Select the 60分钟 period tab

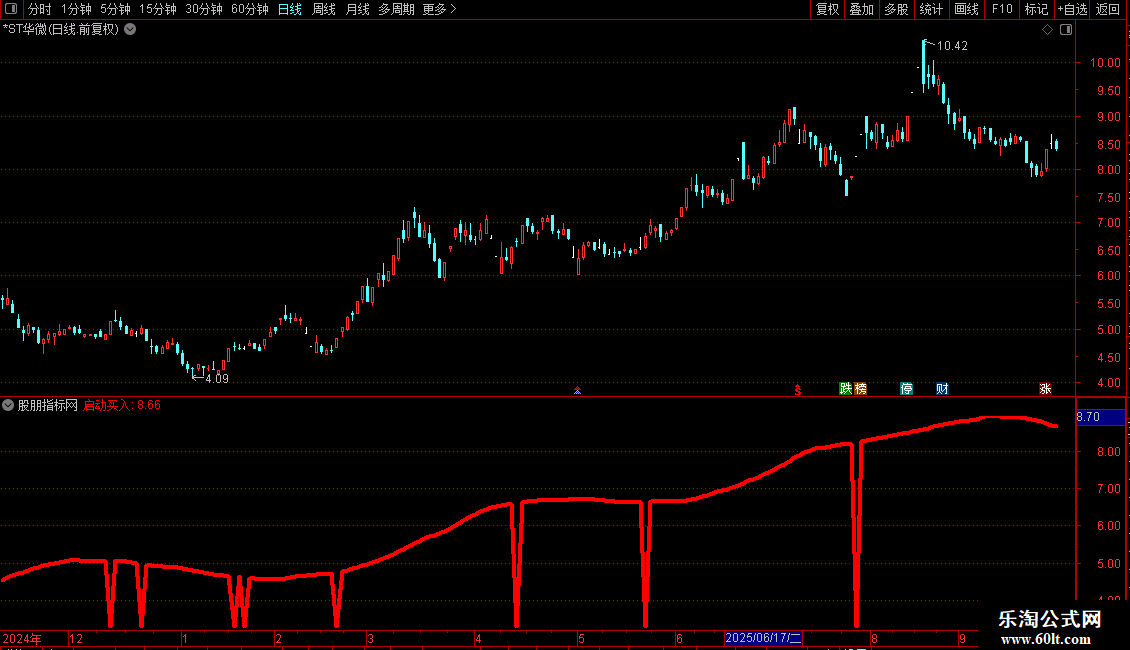click(x=249, y=9)
